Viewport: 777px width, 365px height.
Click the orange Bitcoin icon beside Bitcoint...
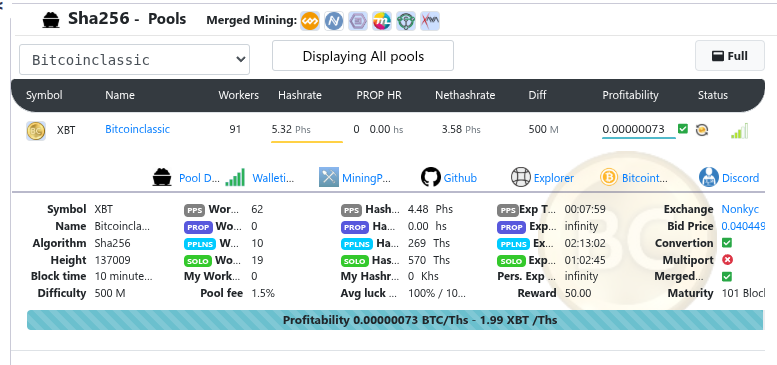[609, 177]
